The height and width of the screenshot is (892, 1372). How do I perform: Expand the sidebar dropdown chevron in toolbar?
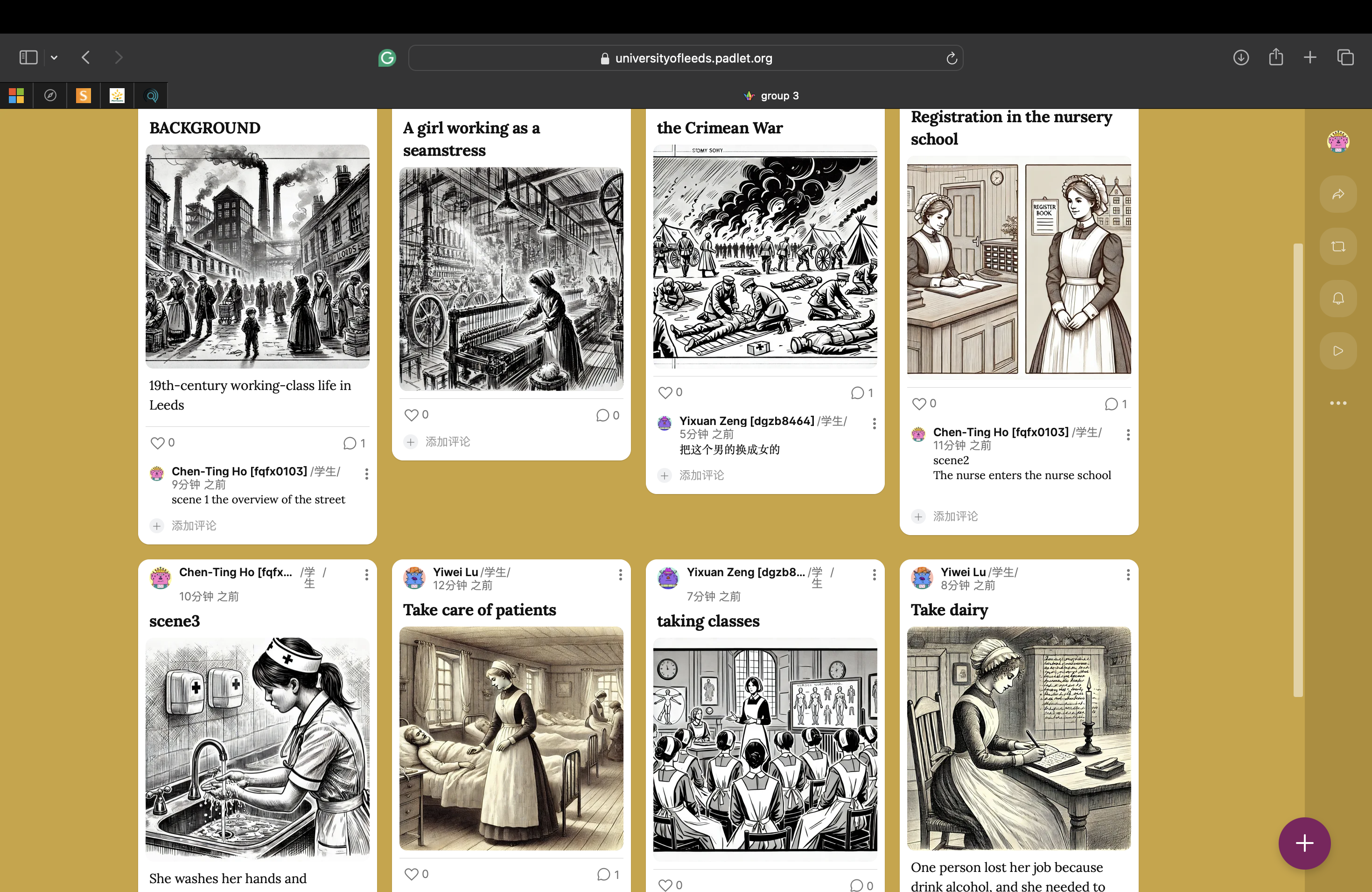tap(54, 58)
